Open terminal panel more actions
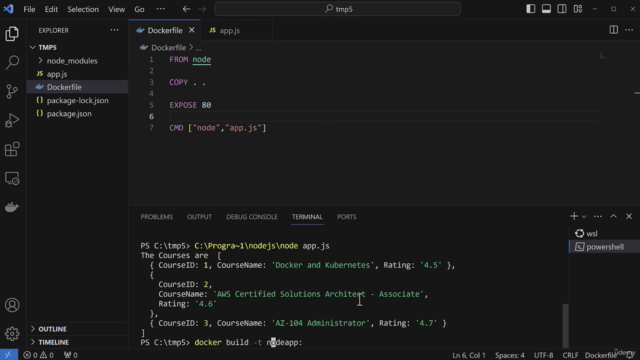 point(598,216)
